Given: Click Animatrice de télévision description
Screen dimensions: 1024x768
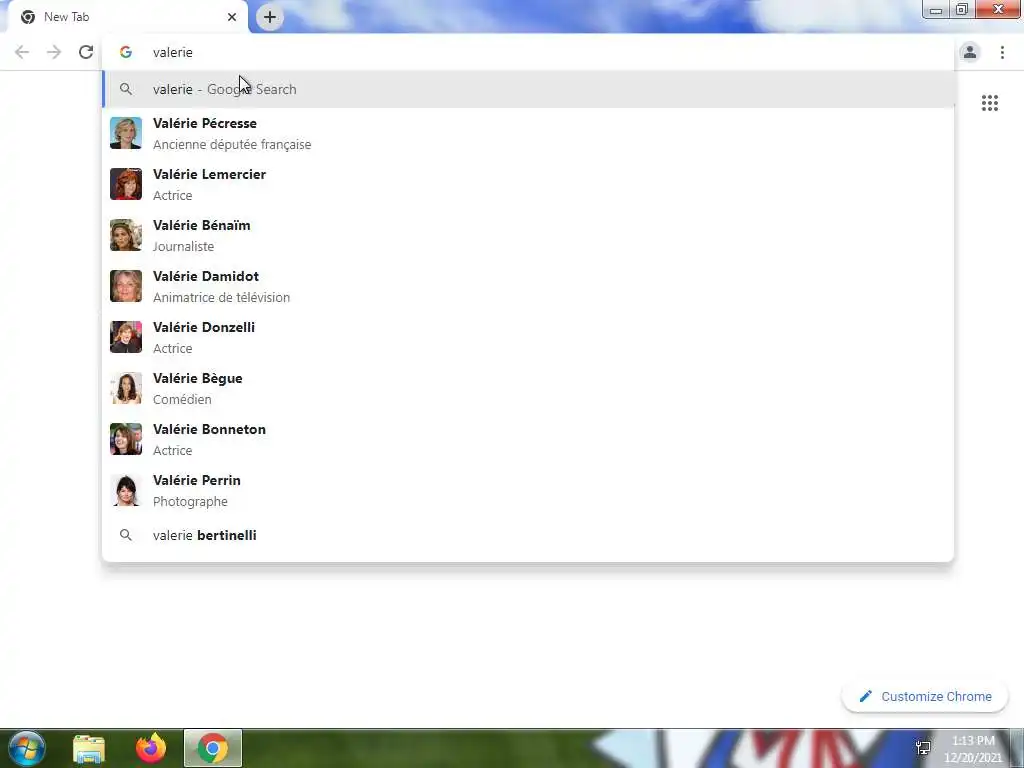Looking at the screenshot, I should pos(221,297).
